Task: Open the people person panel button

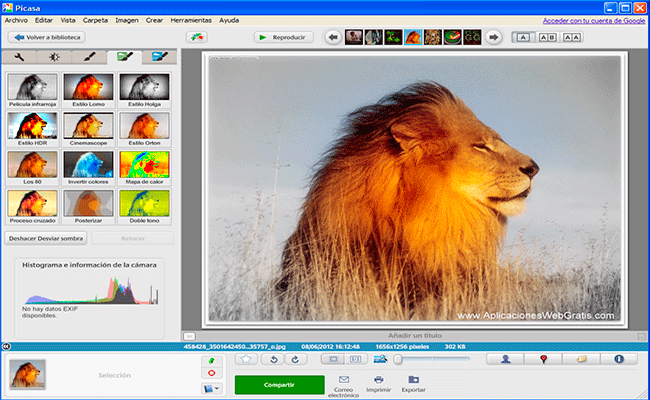Action: (505, 359)
